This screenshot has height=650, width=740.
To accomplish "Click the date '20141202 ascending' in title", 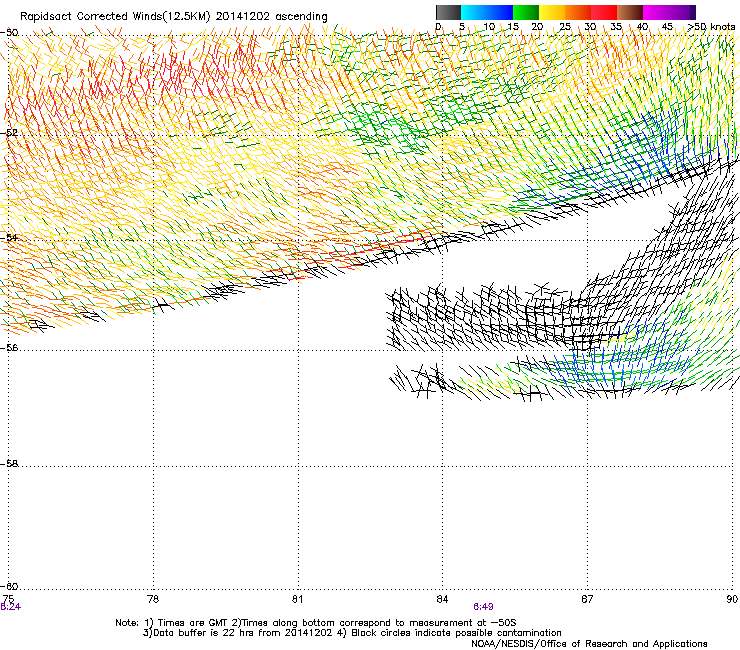I will coord(271,17).
